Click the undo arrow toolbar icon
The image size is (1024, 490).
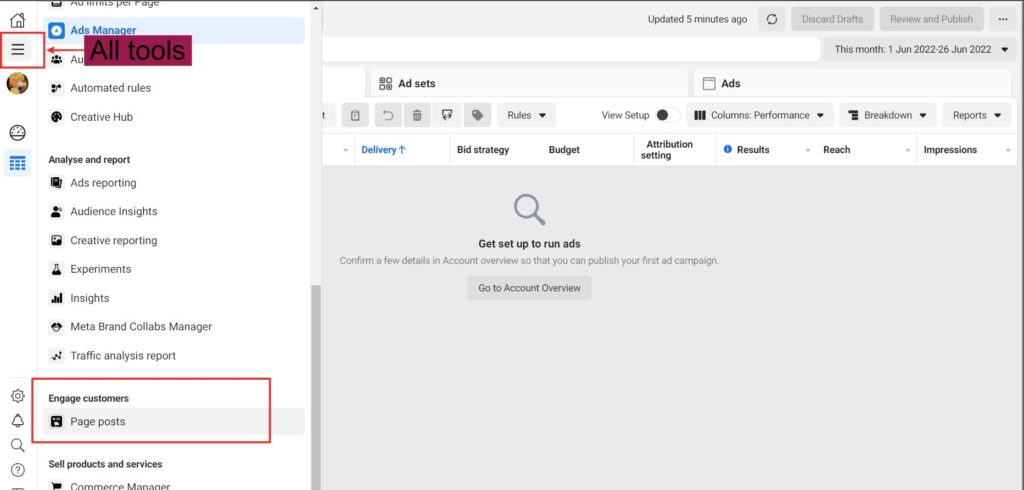click(388, 116)
